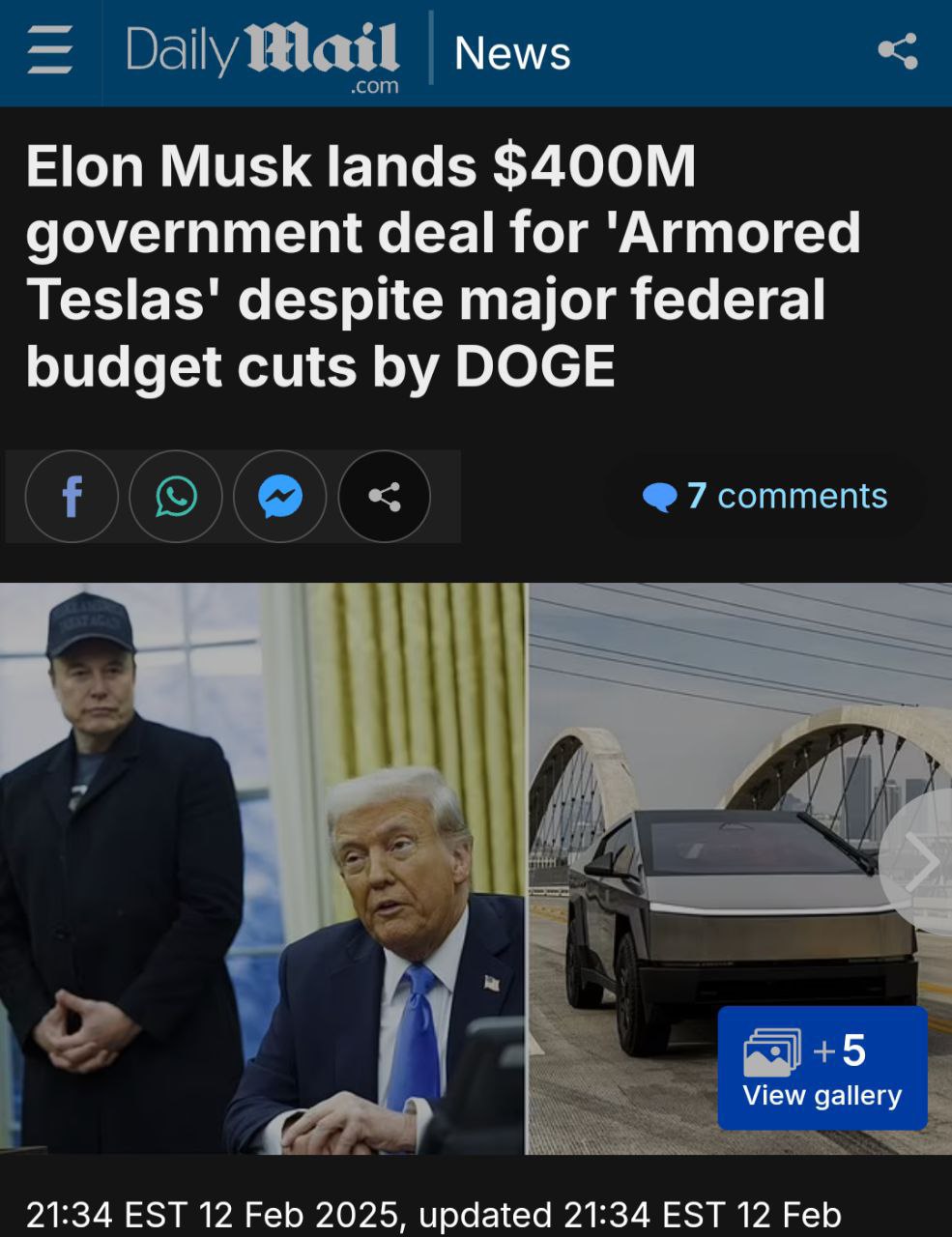
Task: Open the hamburger navigation menu
Action: [x=49, y=50]
